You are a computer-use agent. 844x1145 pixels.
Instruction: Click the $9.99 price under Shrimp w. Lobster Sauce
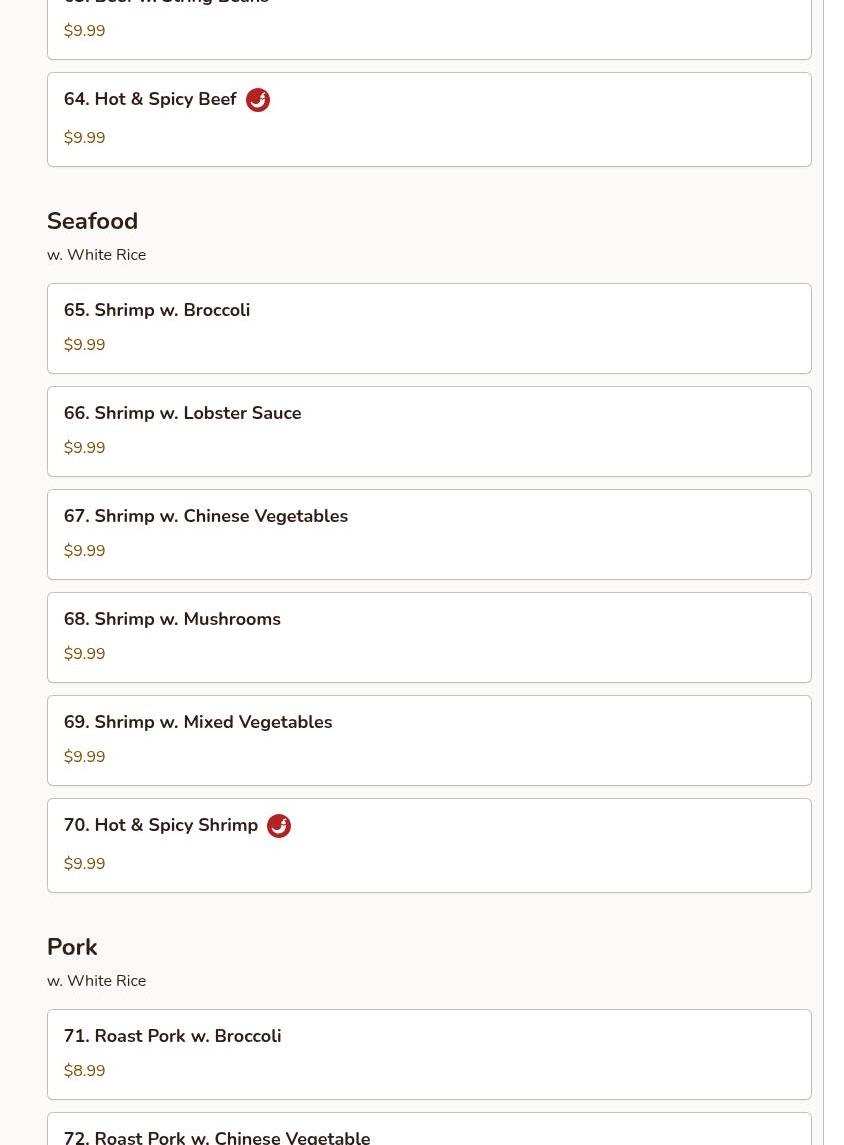tap(85, 448)
